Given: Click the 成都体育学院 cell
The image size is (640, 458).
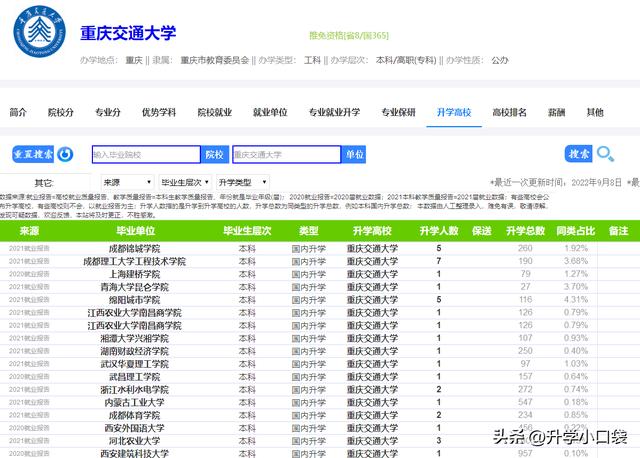Looking at the screenshot, I should [x=134, y=416].
